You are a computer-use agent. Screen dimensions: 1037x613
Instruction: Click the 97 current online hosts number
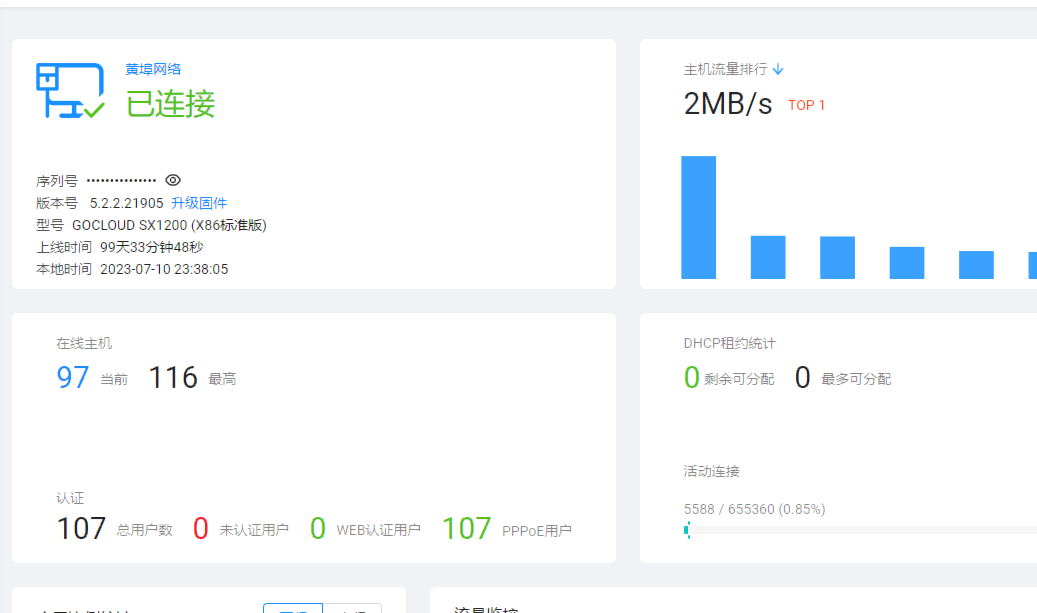tap(73, 378)
